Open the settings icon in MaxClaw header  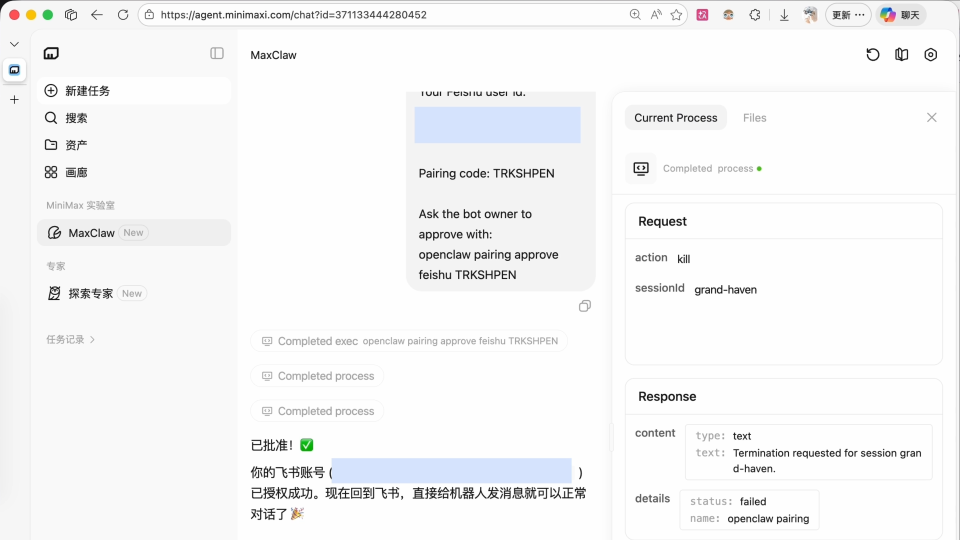[x=931, y=54]
